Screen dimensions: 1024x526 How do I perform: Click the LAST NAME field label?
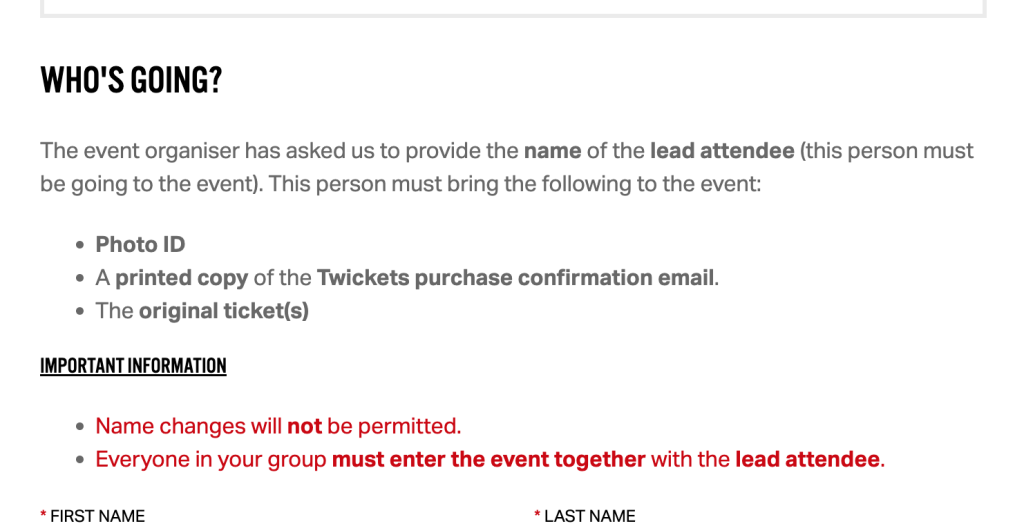[x=589, y=516]
